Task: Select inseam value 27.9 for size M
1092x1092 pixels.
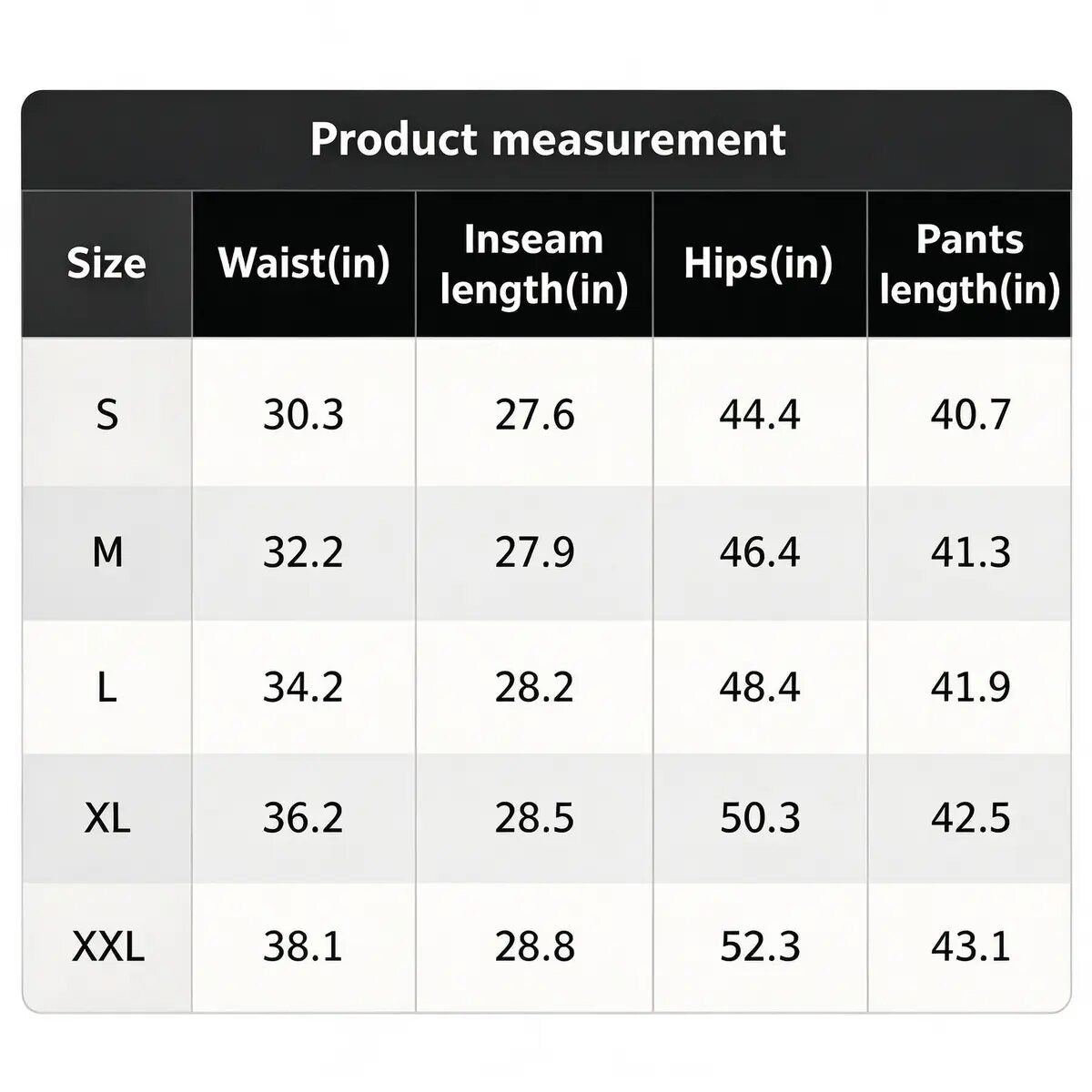Action: pos(535,551)
